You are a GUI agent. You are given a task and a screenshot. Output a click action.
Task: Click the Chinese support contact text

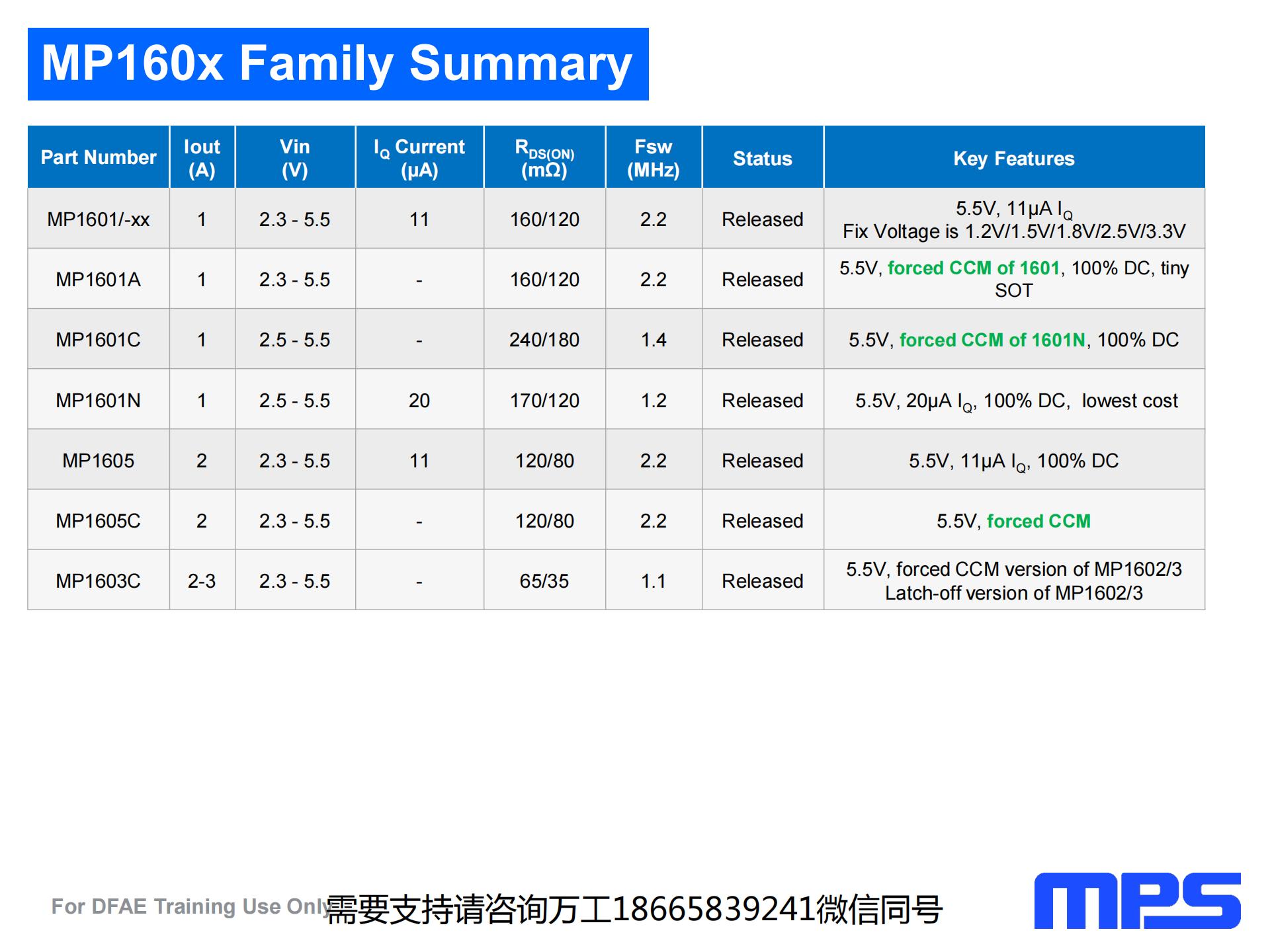(x=635, y=910)
